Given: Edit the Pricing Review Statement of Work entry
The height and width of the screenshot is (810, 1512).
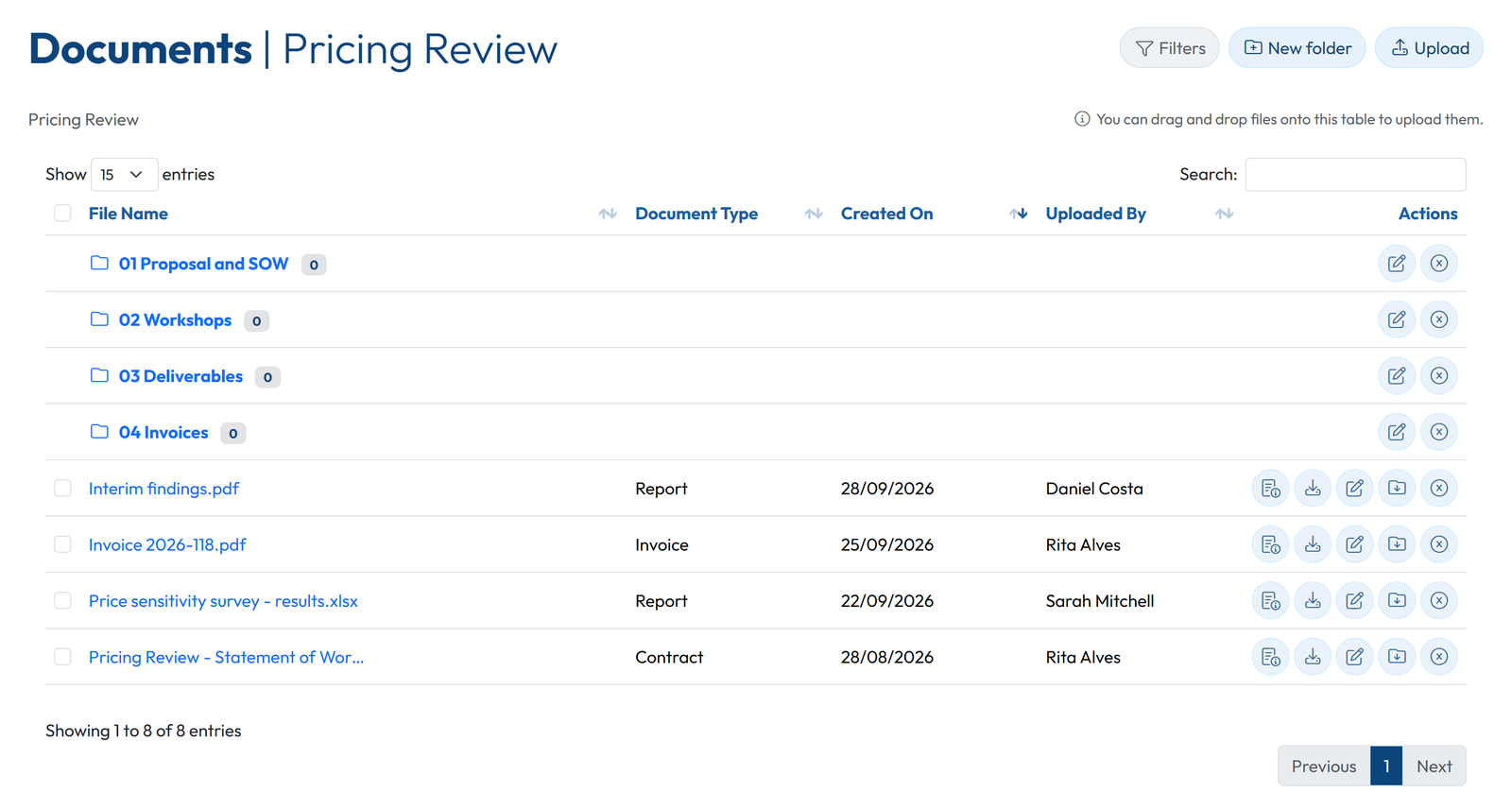Looking at the screenshot, I should (1355, 657).
